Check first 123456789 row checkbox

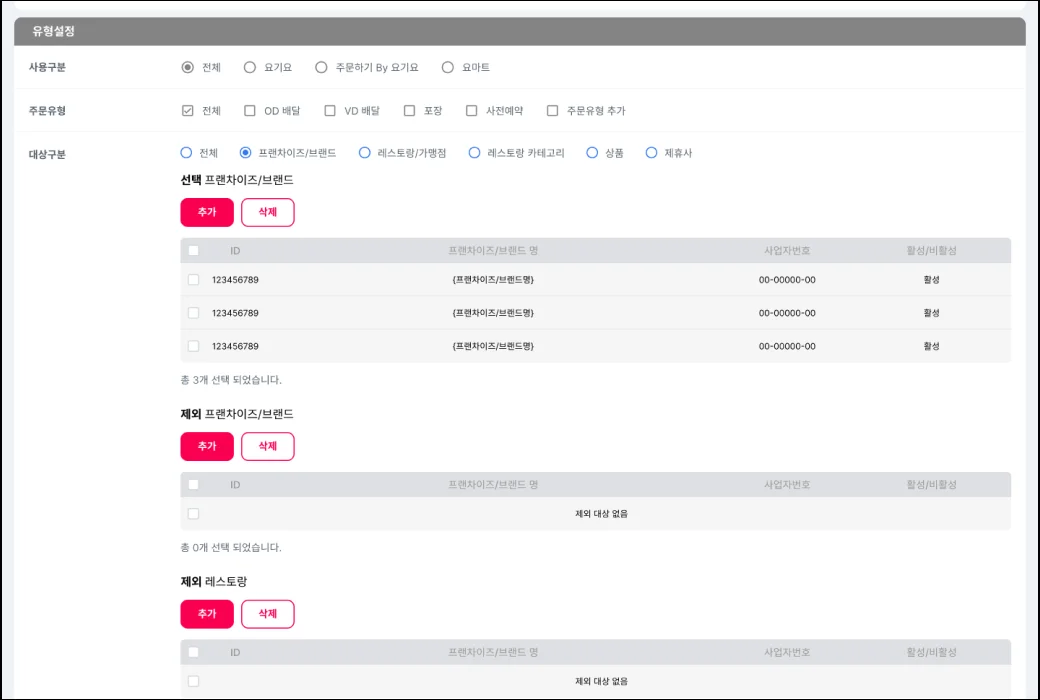[x=193, y=279]
